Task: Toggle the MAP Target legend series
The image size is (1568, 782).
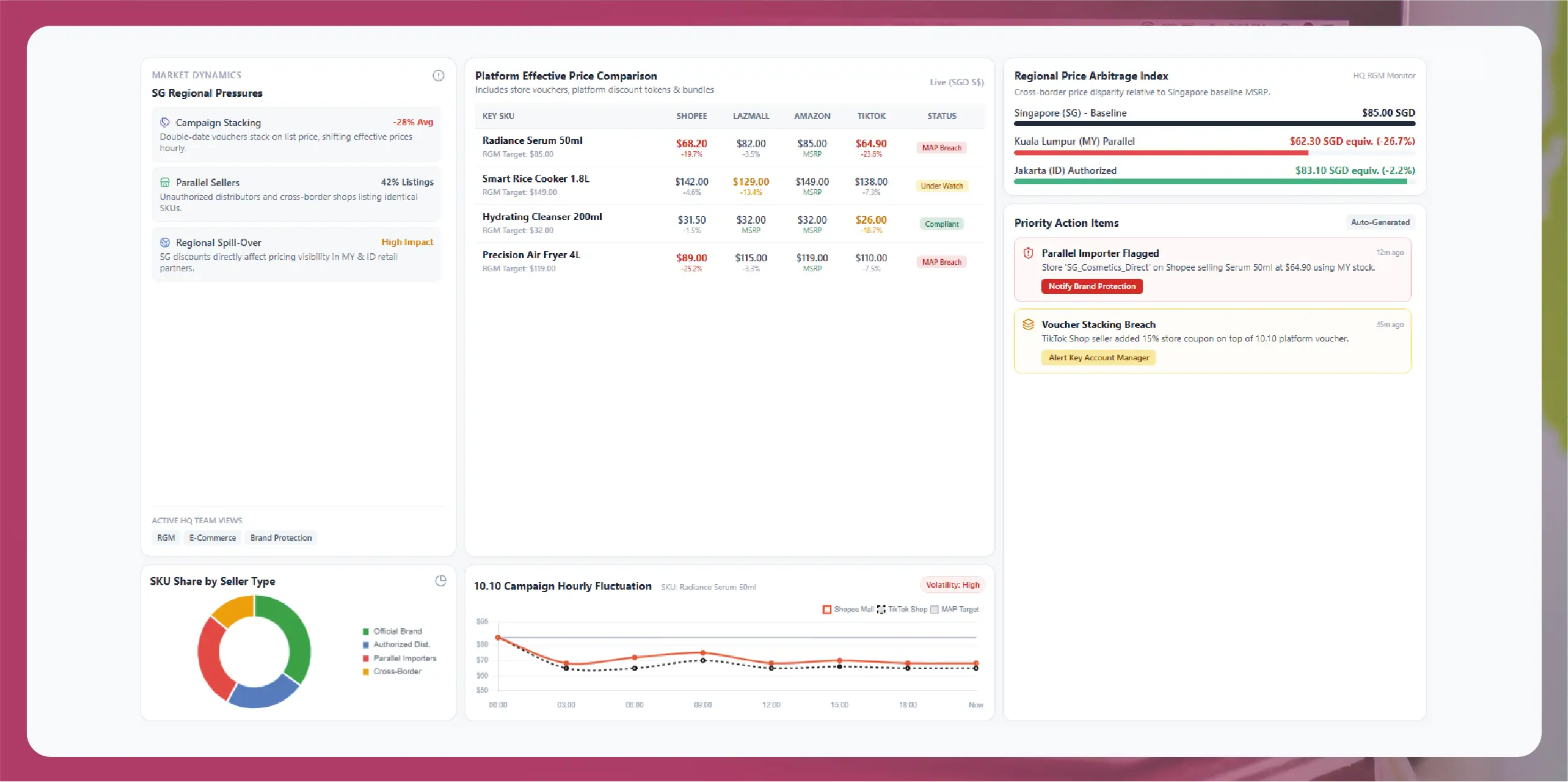Action: tap(955, 609)
